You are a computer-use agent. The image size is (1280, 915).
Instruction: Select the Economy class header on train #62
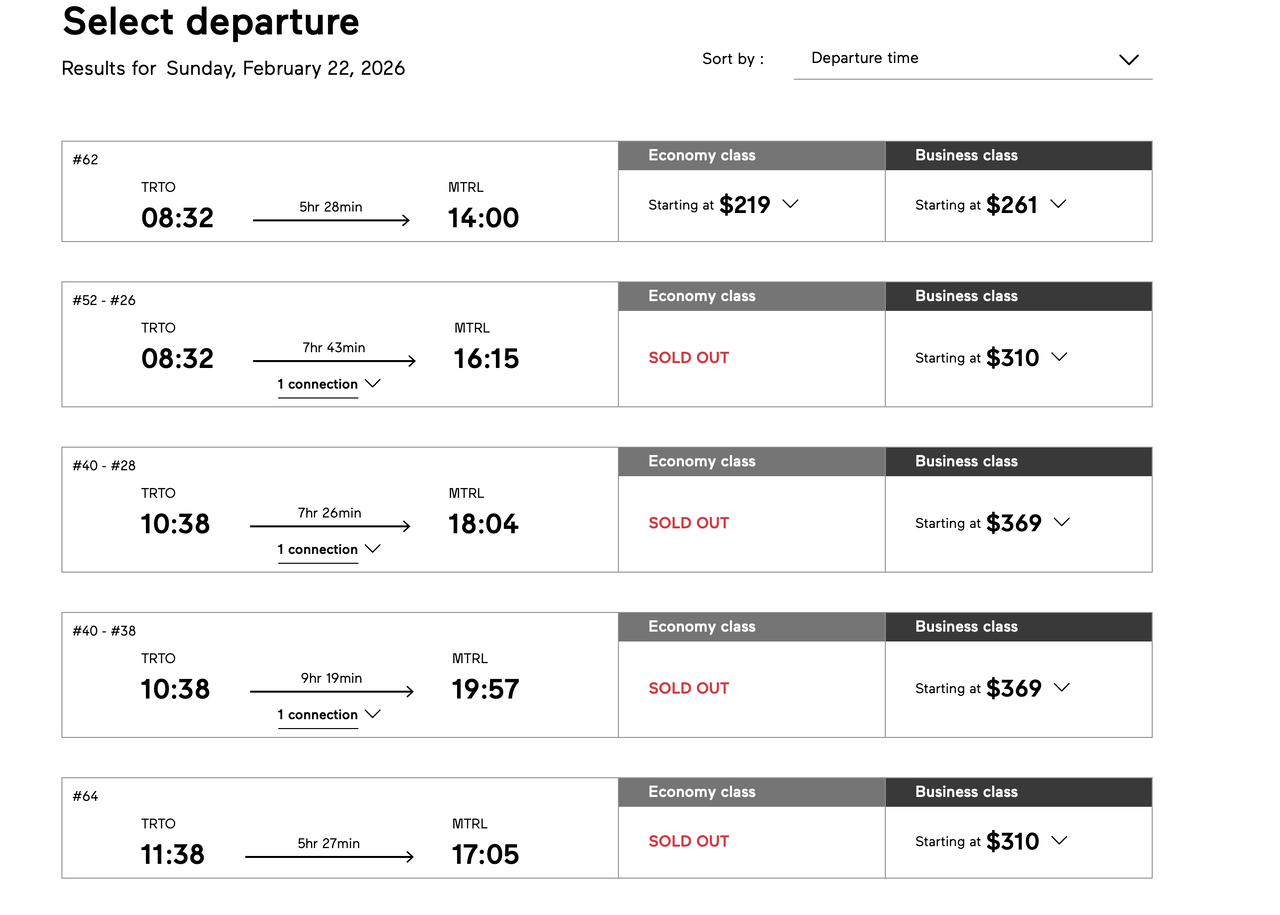751,155
